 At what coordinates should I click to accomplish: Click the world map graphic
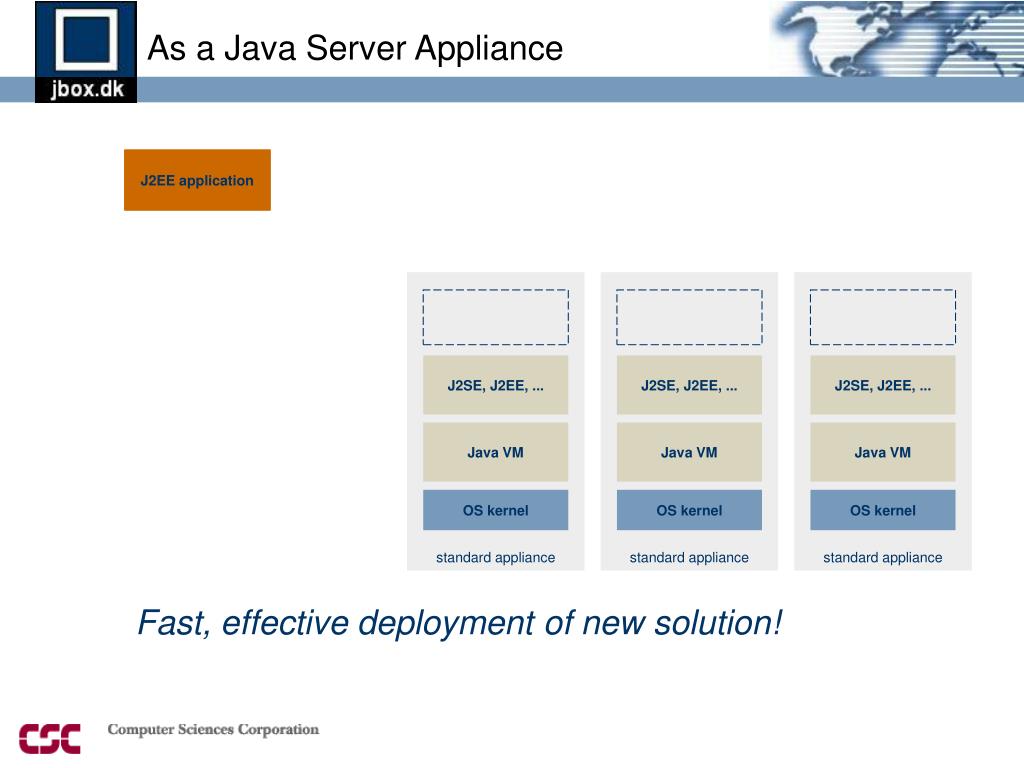897,39
